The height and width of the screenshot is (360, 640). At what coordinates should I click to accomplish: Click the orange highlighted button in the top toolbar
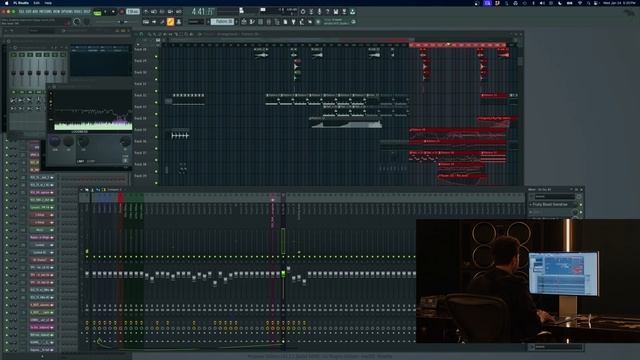pyautogui.click(x=171, y=22)
